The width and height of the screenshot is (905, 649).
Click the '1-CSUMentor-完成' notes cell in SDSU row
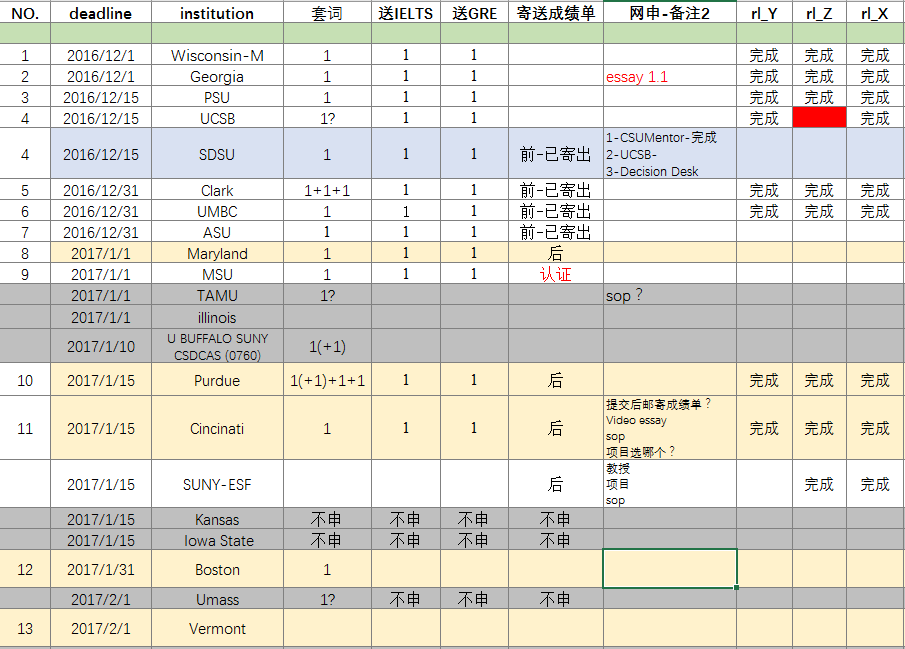tap(670, 155)
